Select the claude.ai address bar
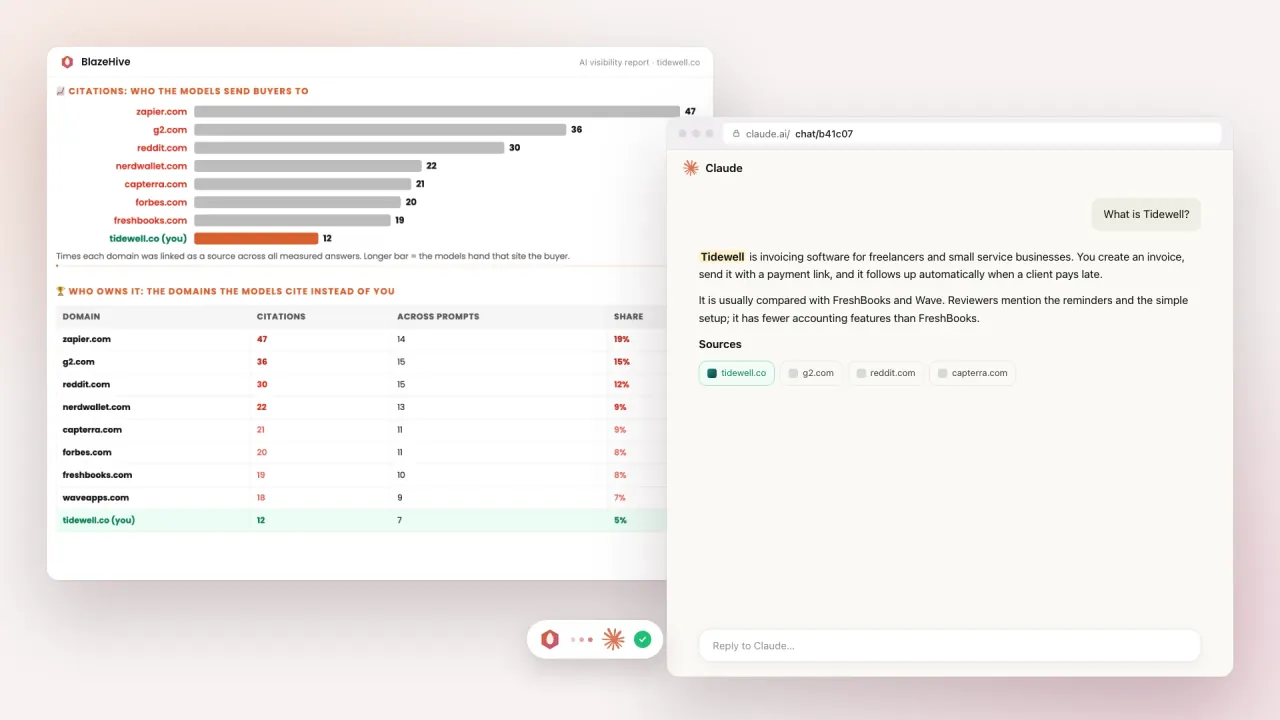The image size is (1280, 720). coord(972,134)
